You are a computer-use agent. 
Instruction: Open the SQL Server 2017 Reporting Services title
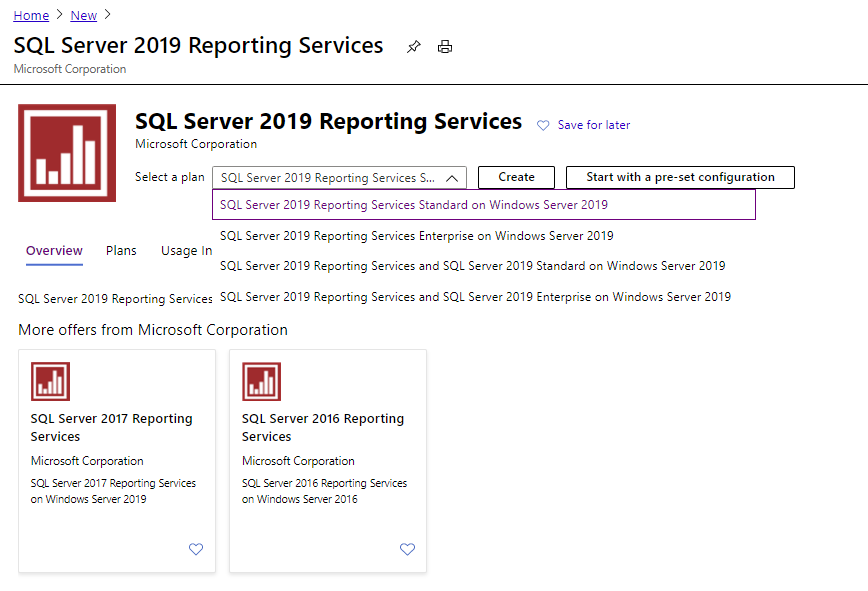tap(111, 427)
